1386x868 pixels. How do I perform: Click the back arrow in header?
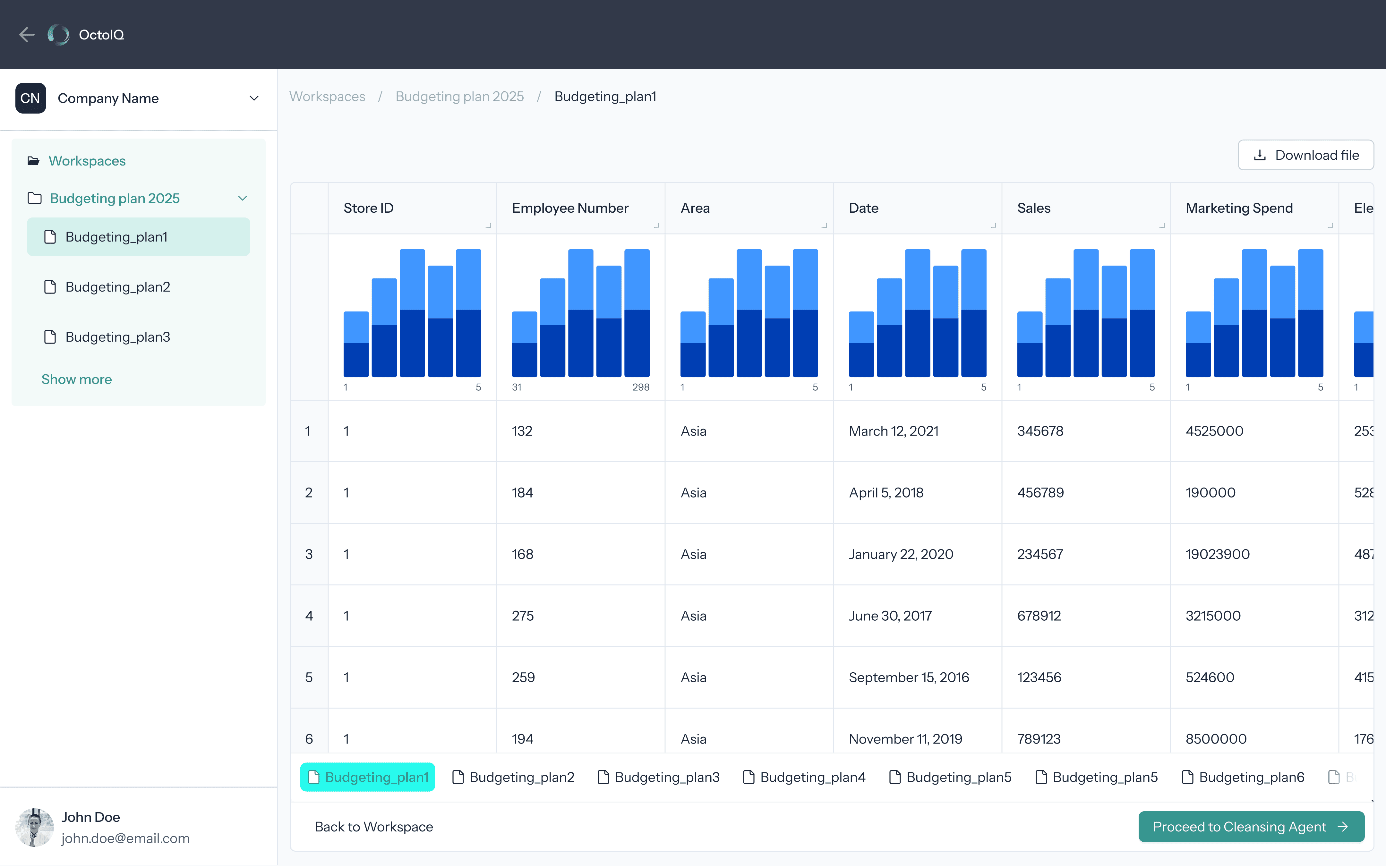(26, 34)
